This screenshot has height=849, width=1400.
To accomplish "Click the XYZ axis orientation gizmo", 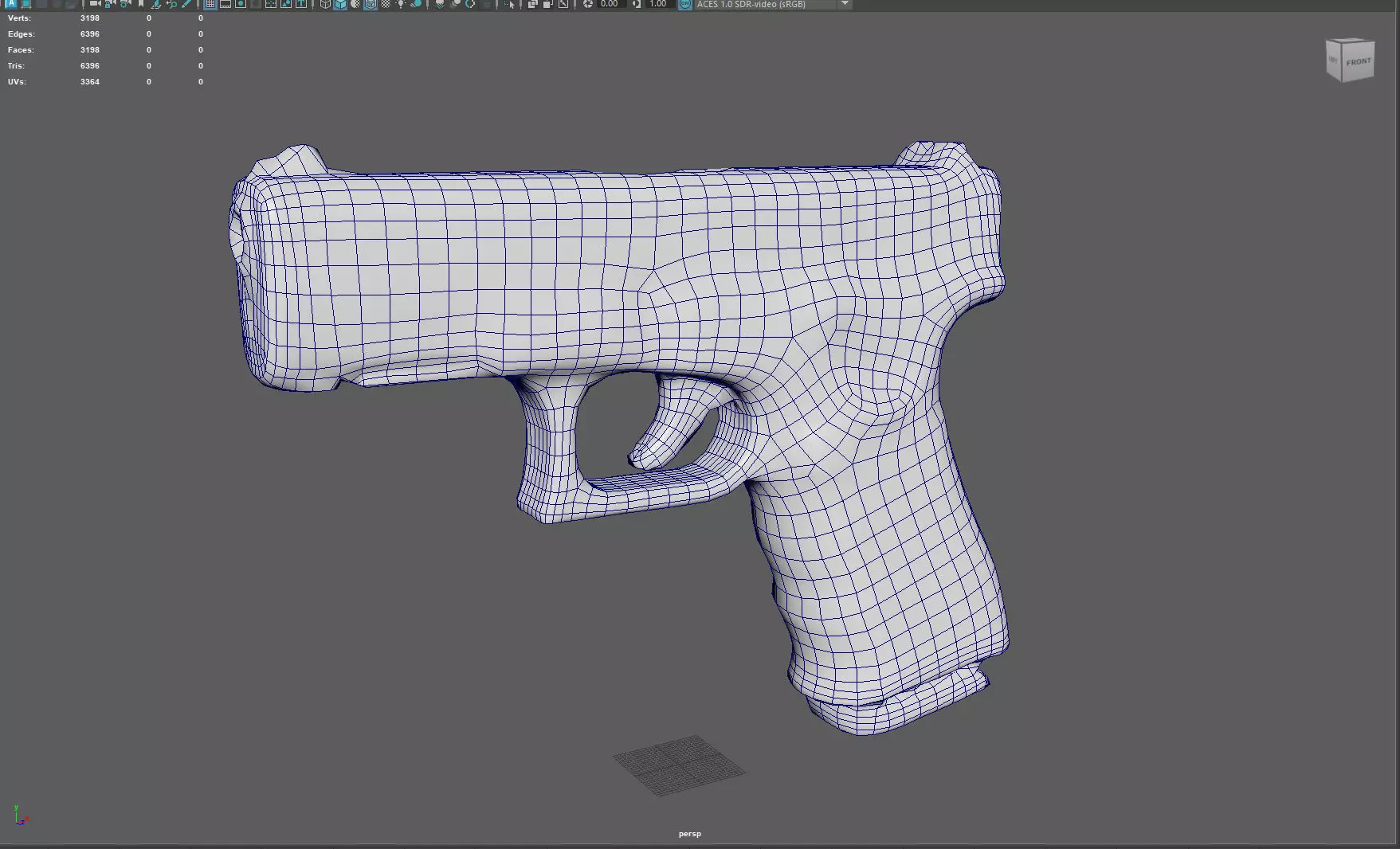I will [20, 815].
